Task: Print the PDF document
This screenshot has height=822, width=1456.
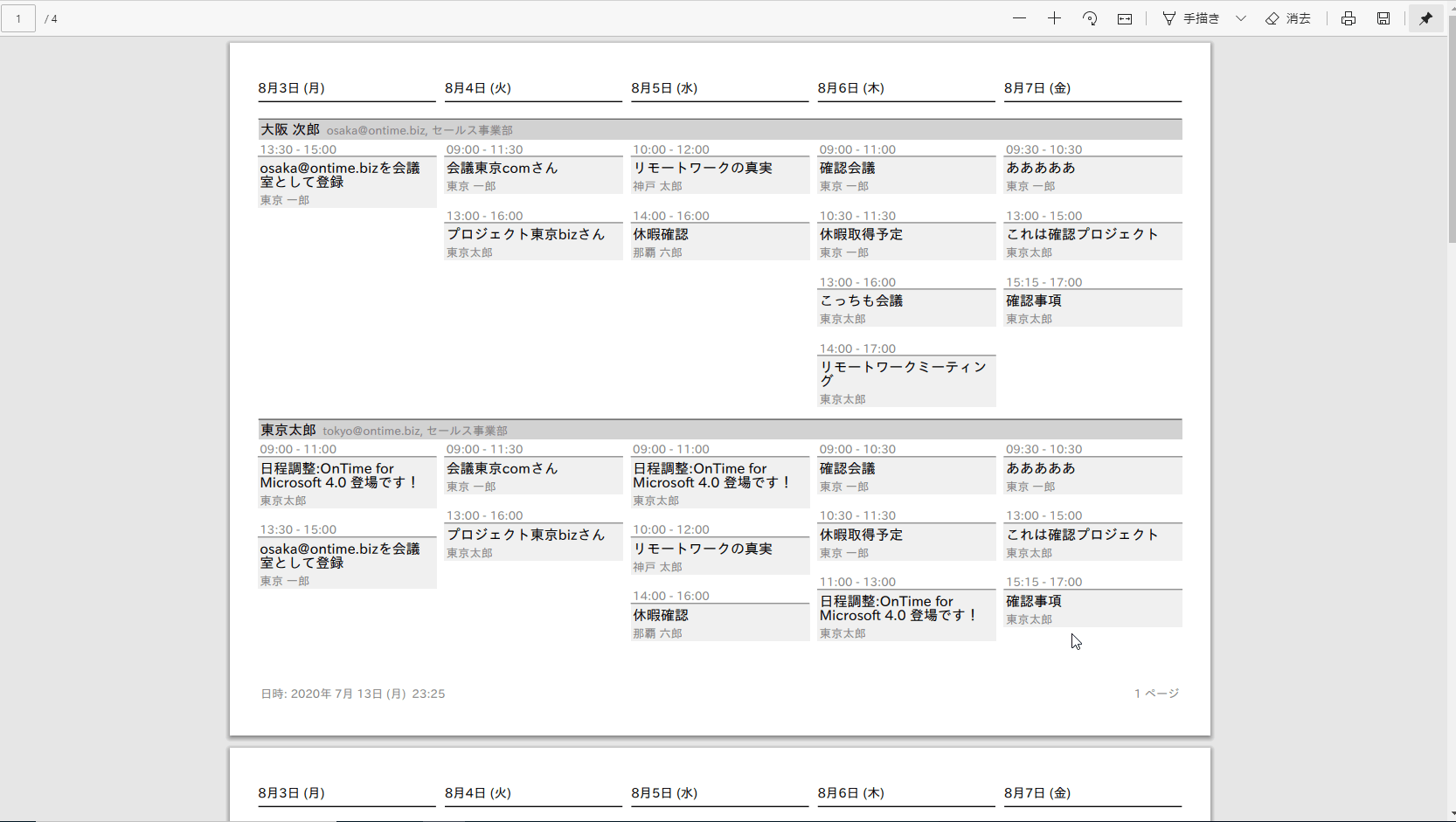Action: coord(1349,18)
